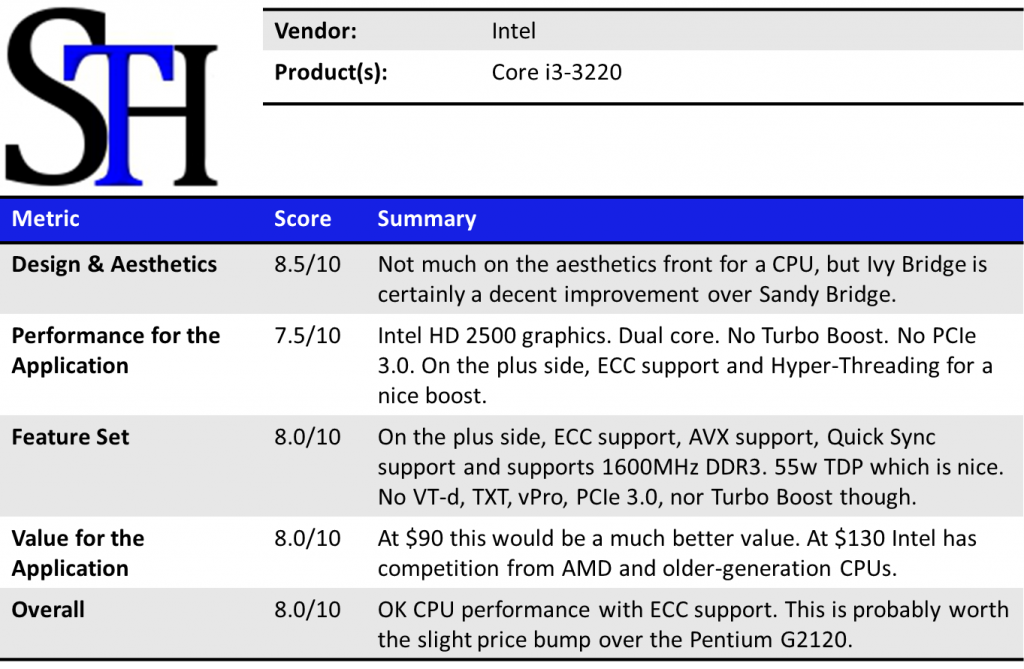
Task: Click the Product(s) label
Action: coord(331,72)
